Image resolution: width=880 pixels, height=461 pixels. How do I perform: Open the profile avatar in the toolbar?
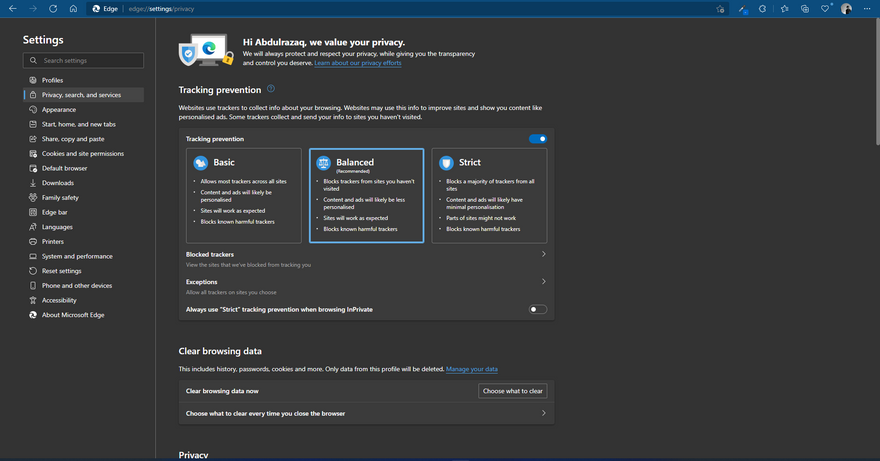tap(847, 8)
